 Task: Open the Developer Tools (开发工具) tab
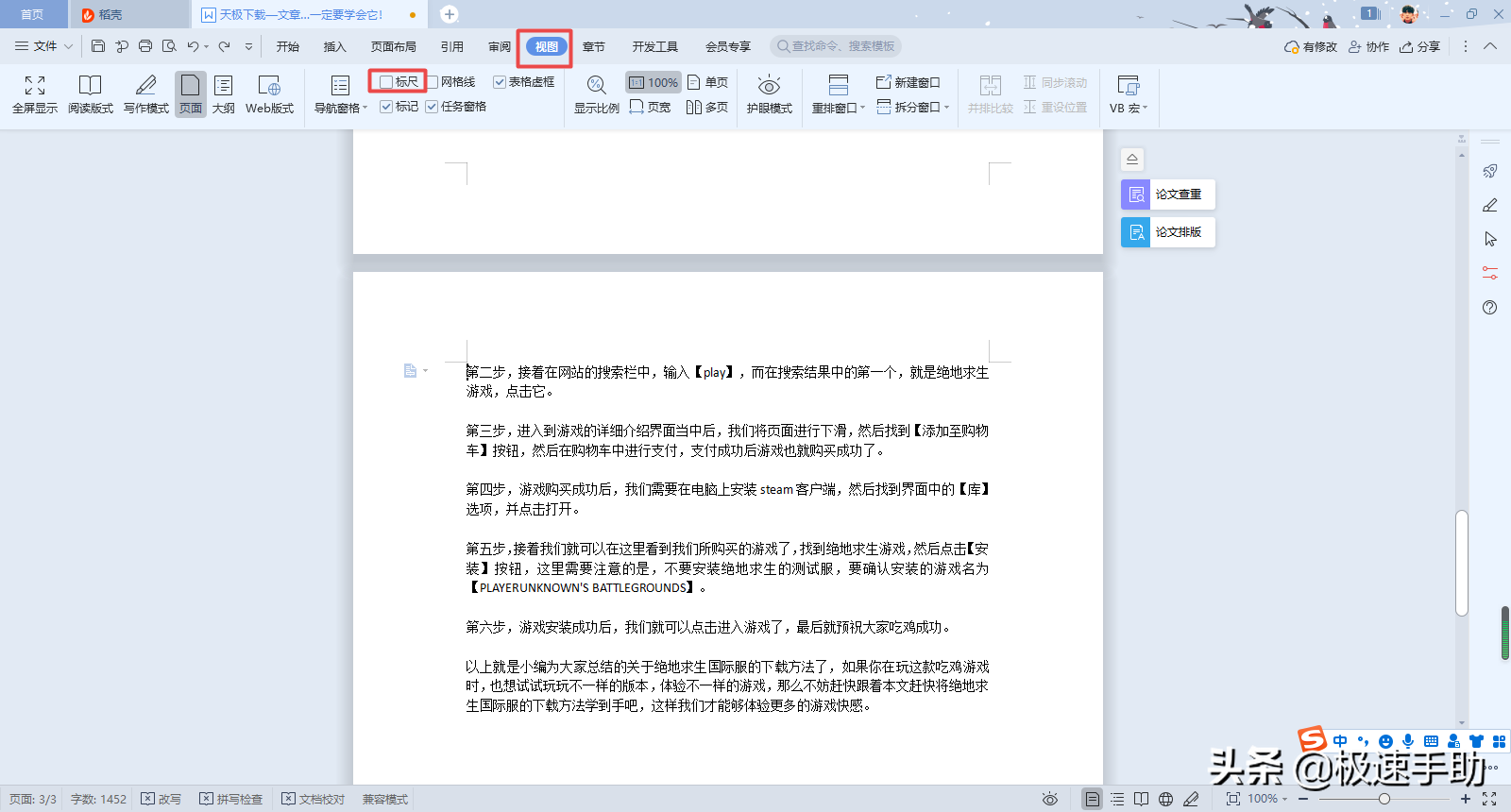click(655, 46)
